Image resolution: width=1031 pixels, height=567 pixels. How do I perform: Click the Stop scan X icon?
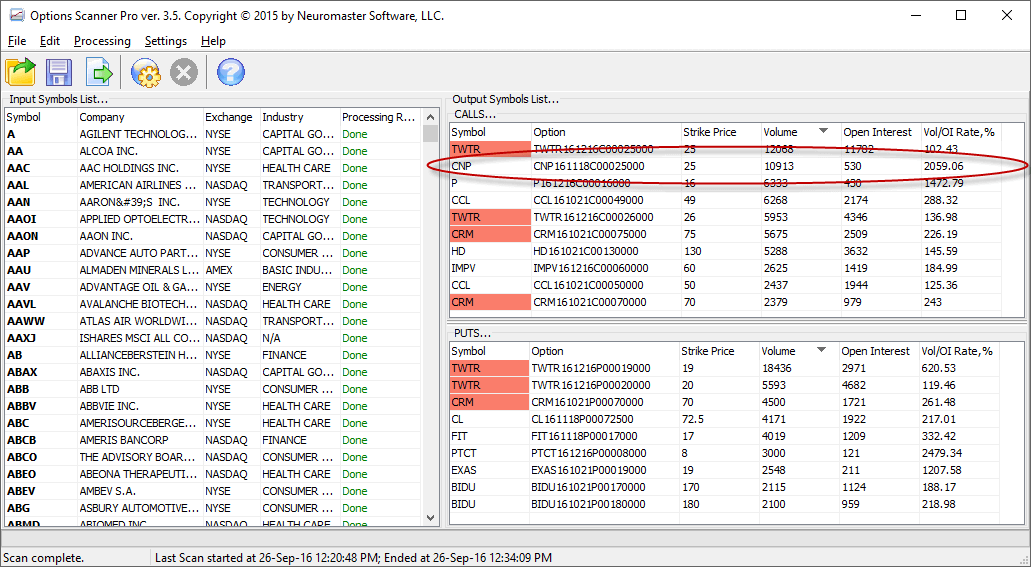click(183, 72)
